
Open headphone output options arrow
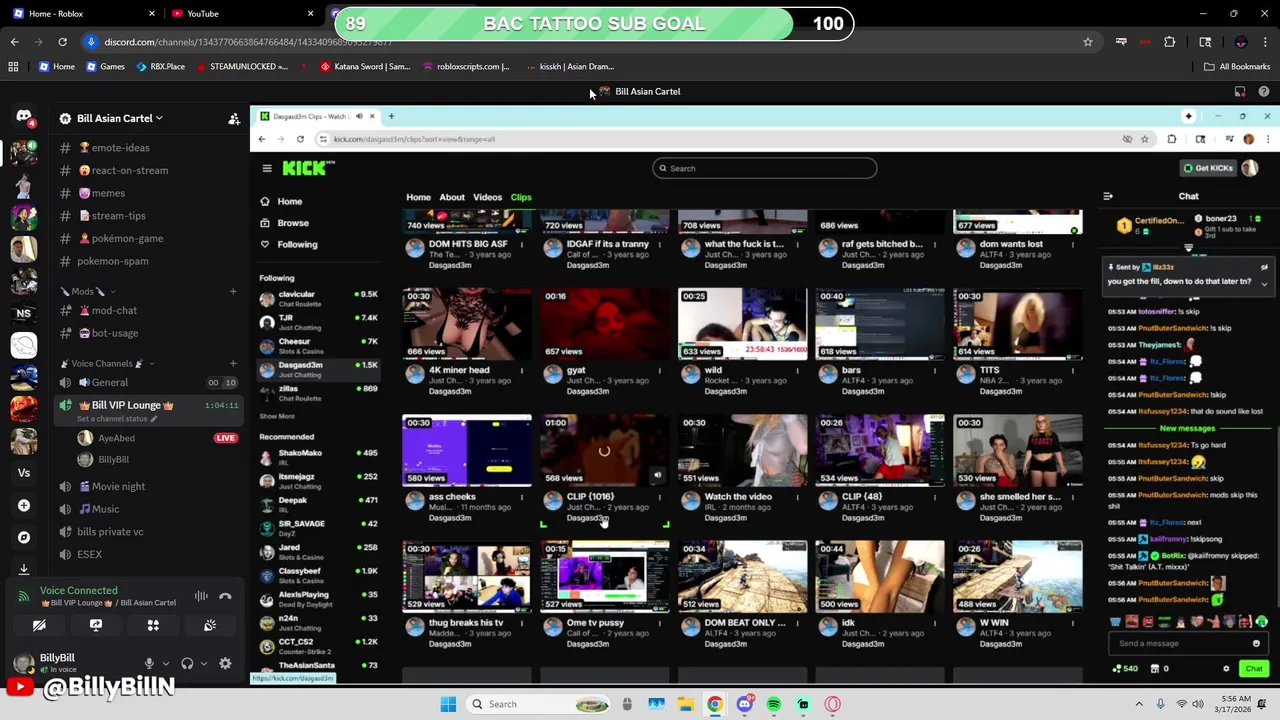pos(203,663)
